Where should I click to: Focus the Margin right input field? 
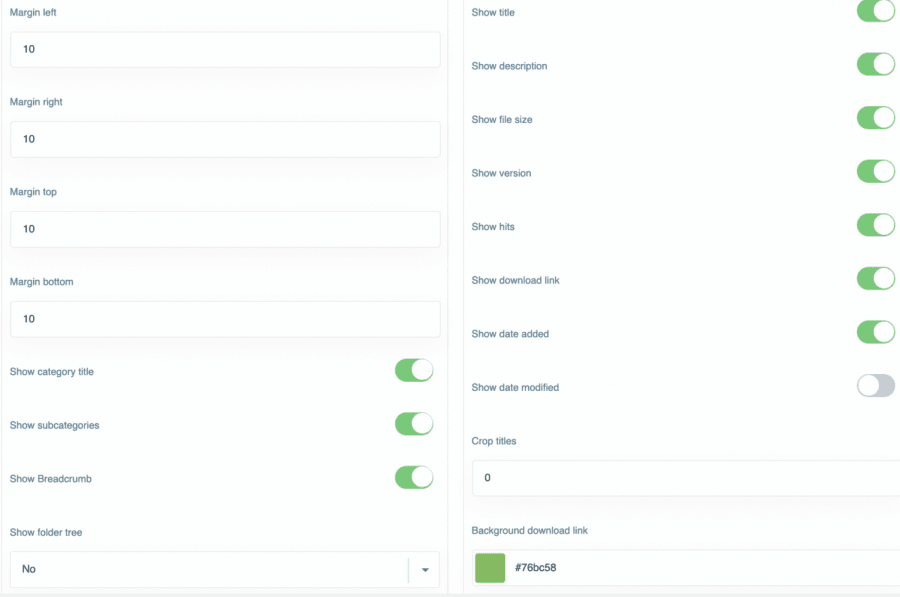click(225, 139)
